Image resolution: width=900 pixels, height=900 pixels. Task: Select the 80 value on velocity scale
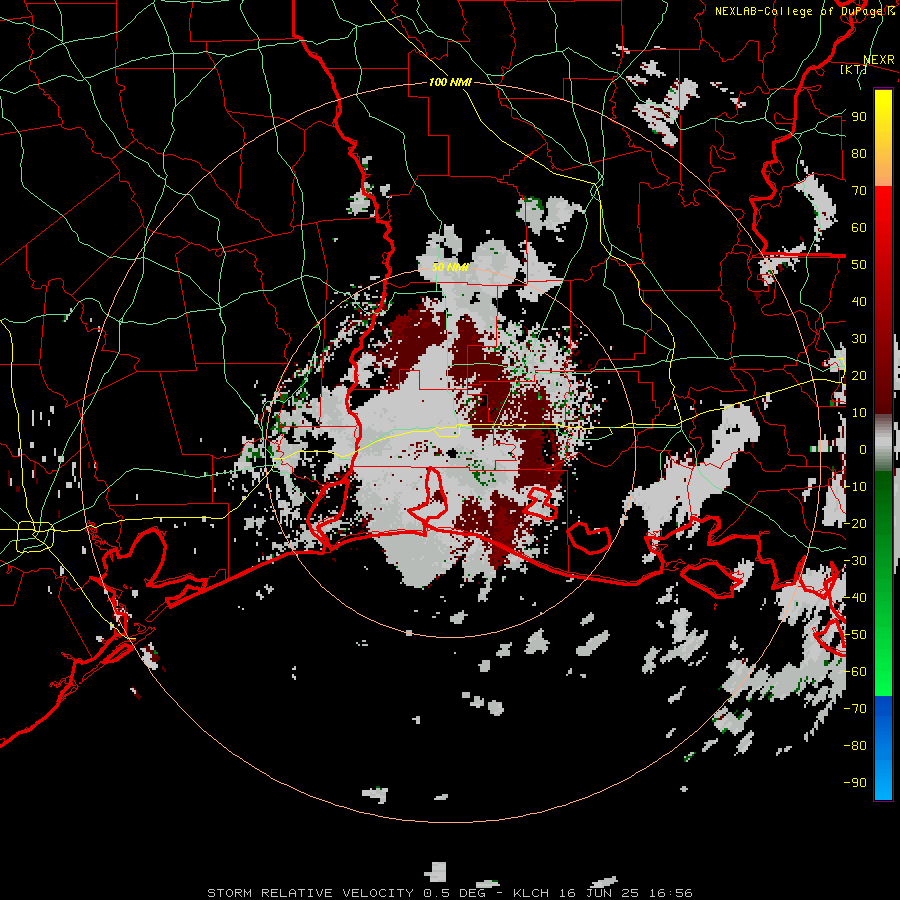[x=859, y=153]
